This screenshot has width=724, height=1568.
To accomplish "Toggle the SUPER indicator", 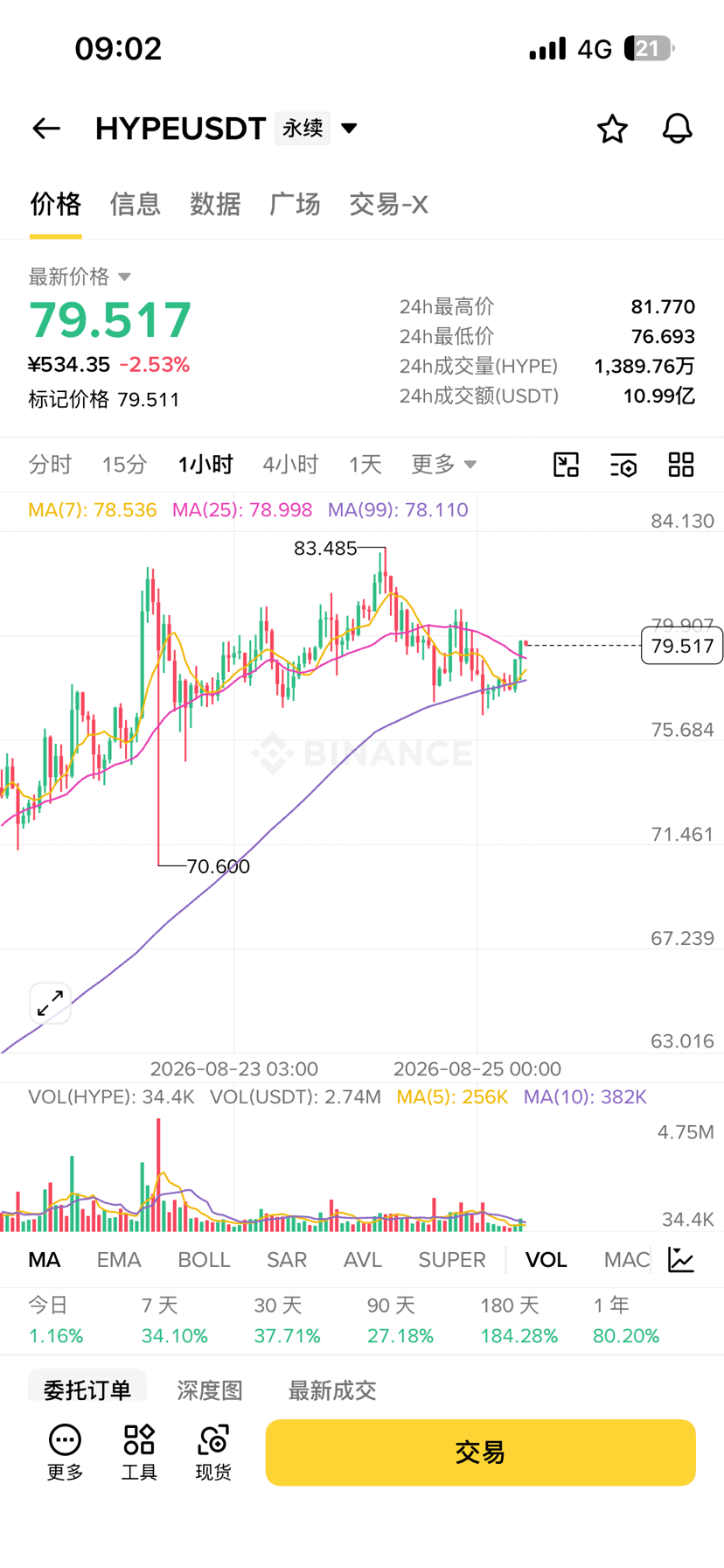I will [452, 1260].
